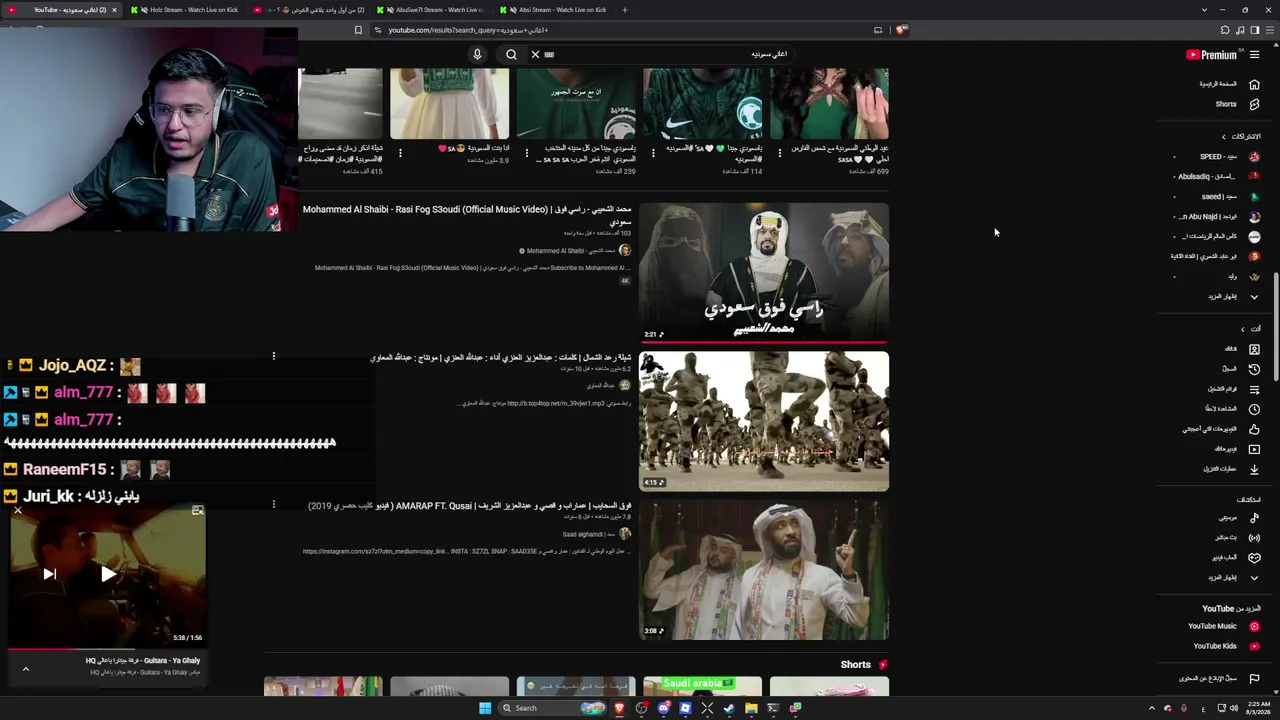This screenshot has width=1280, height=720.
Task: Open Liked videos in the sidebar
Action: 1254,429
